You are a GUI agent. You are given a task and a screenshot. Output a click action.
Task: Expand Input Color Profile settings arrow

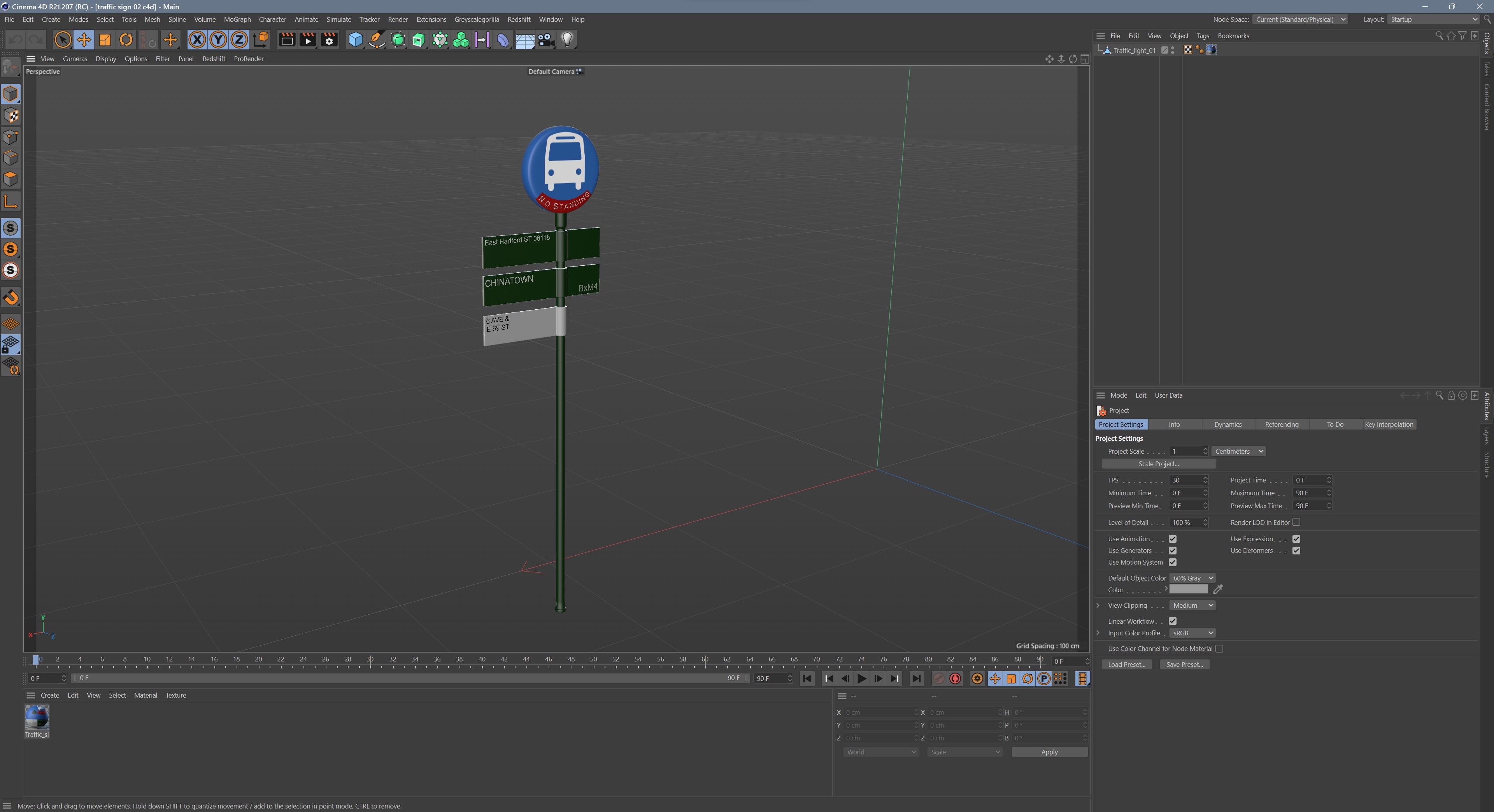pos(1098,633)
